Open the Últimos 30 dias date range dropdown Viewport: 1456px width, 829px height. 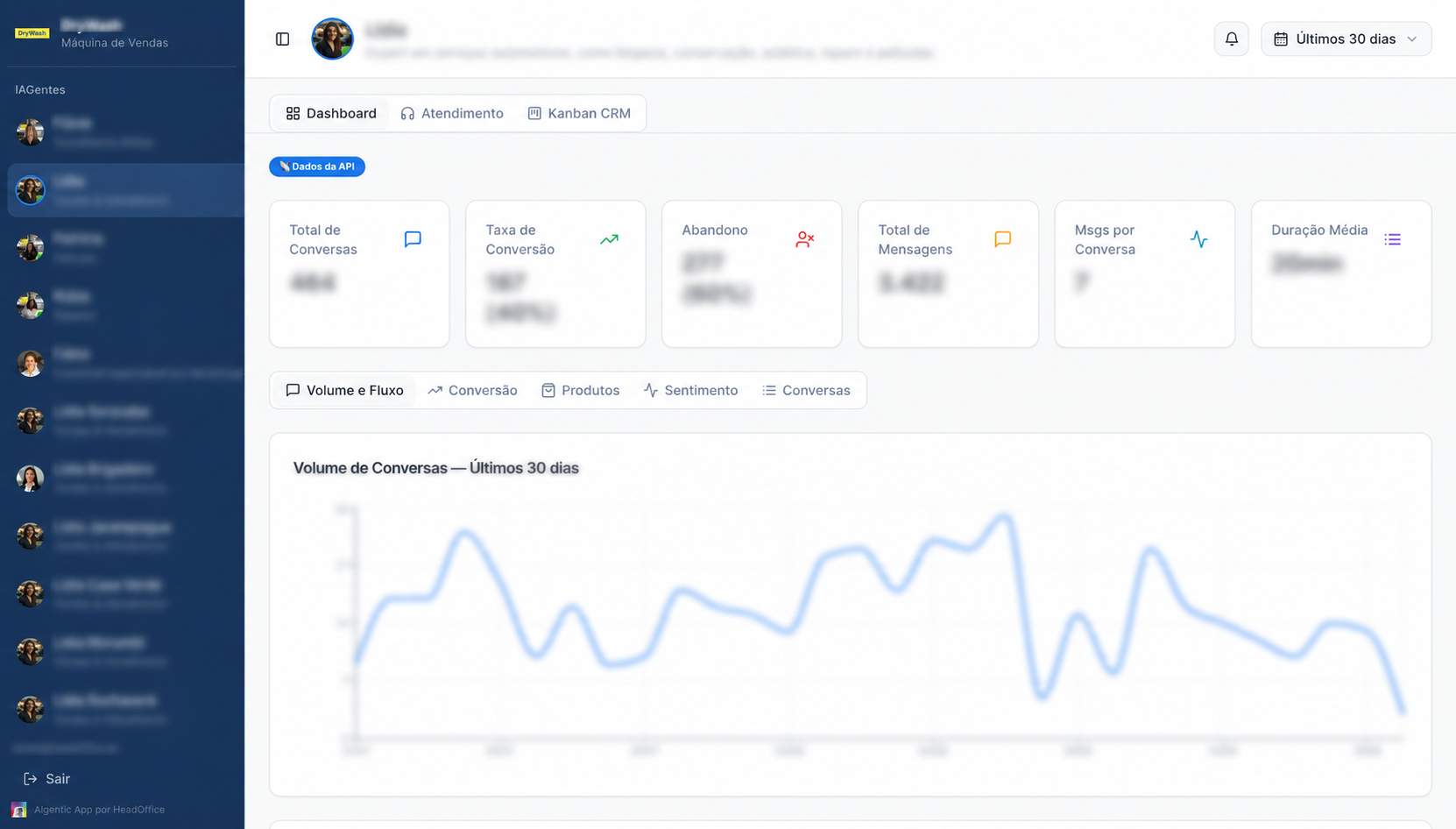pos(1346,39)
